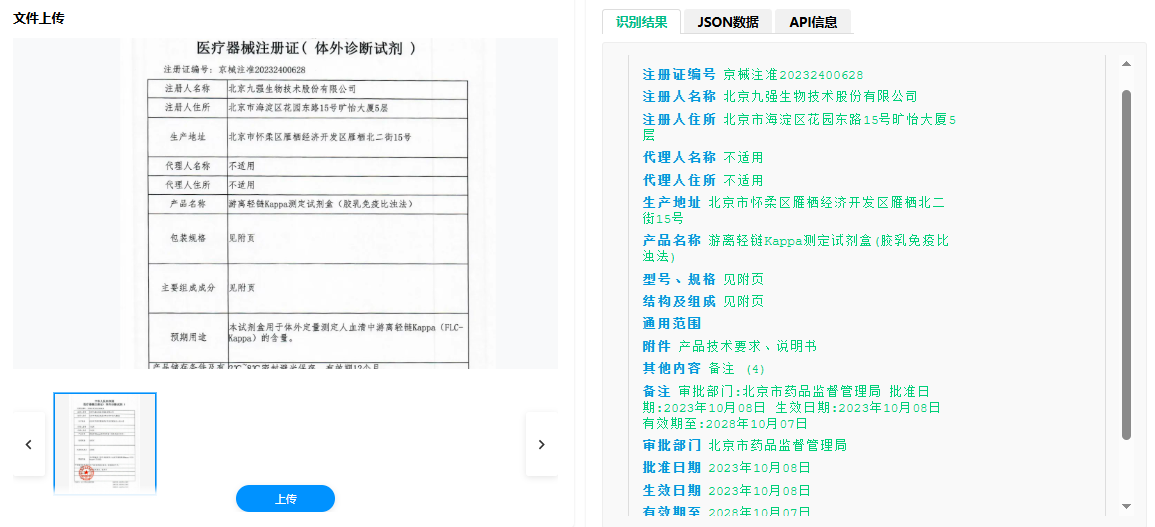Click the 文件上传 heading
Screen dimensions: 1155x527
click(x=38, y=18)
